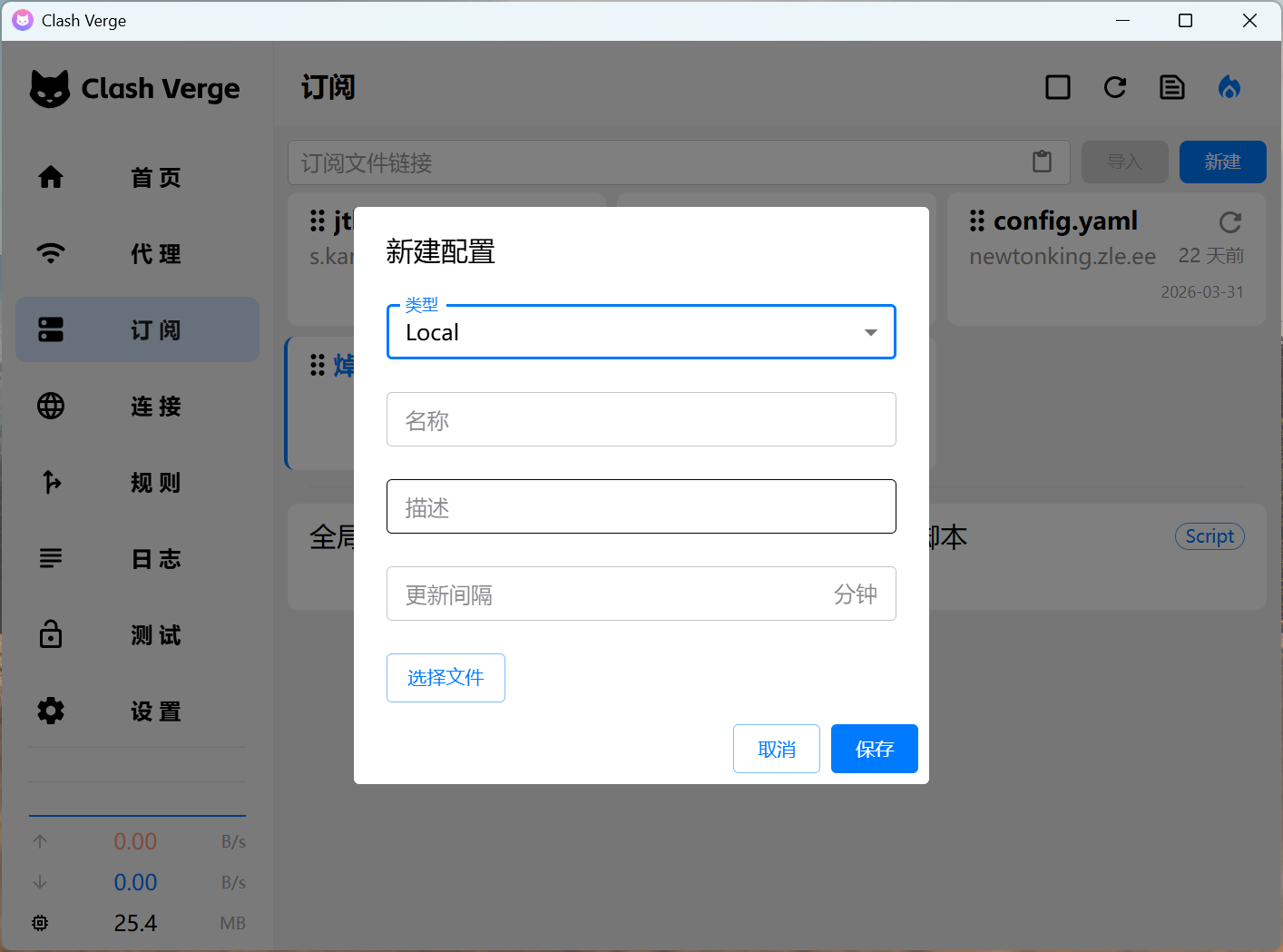Open the 测试 test page
Screen dimensions: 1283x952
[138, 634]
